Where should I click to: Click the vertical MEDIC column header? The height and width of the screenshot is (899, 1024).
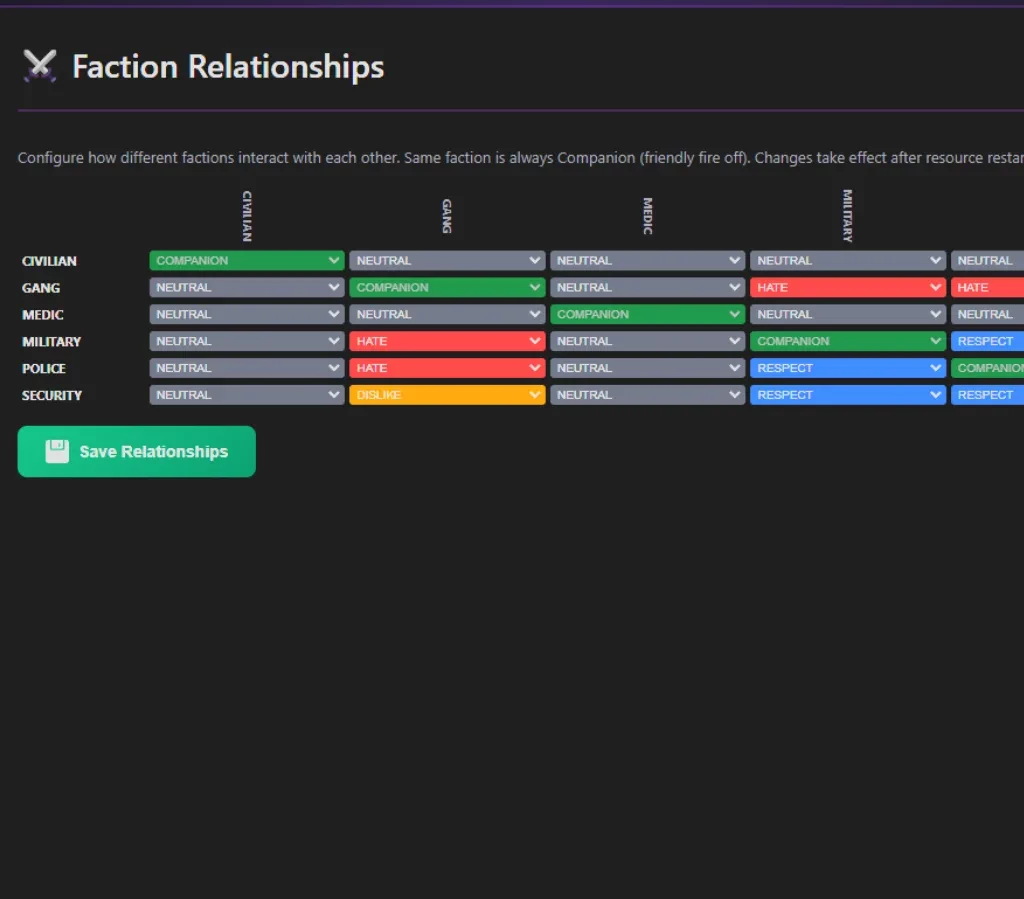click(x=647, y=216)
